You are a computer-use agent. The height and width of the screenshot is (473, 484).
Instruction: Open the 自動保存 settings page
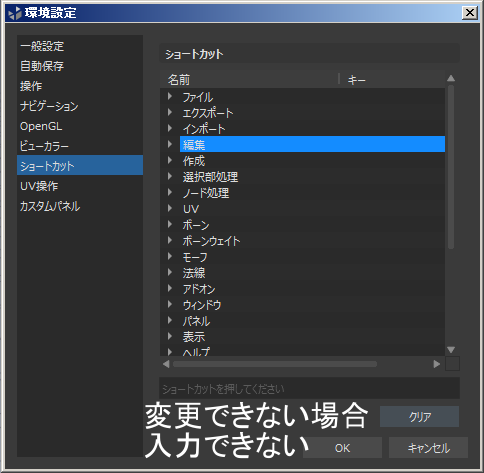click(80, 66)
